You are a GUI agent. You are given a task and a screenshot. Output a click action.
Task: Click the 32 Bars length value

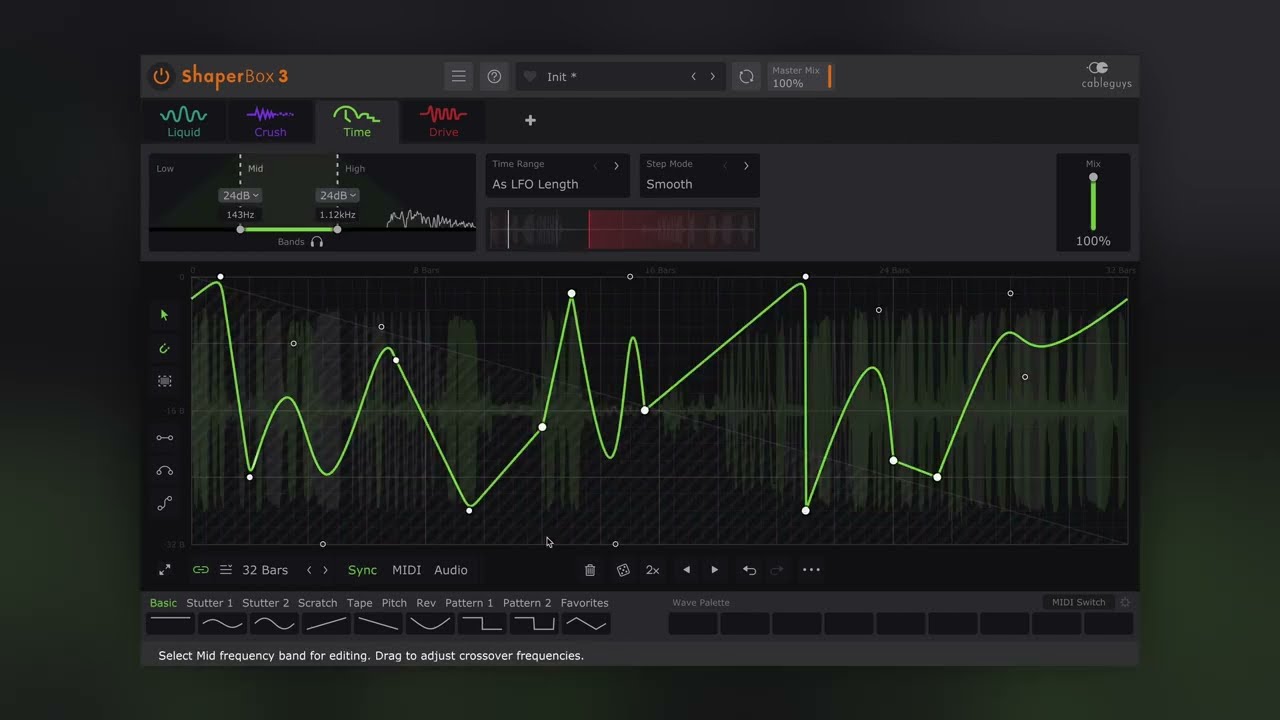[265, 570]
